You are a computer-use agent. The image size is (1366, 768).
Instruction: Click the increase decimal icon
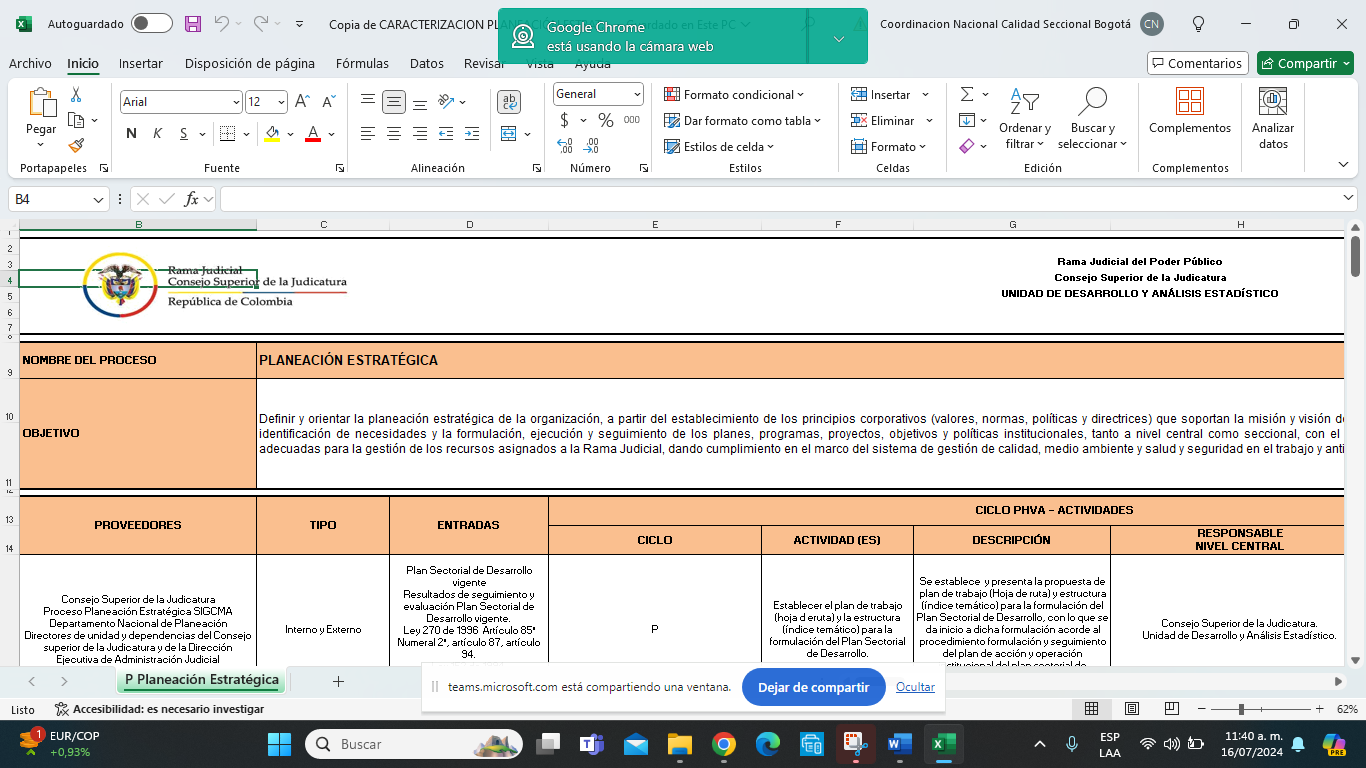(565, 146)
